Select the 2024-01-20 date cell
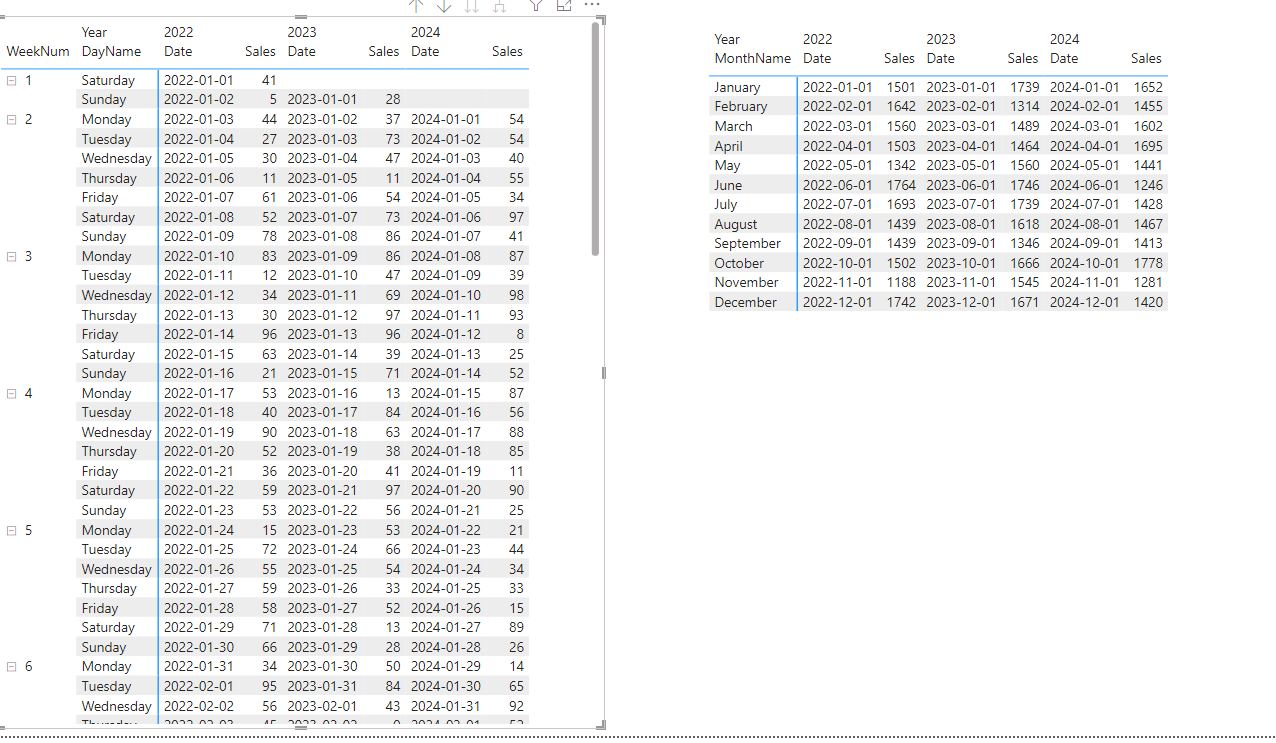Image resolution: width=1276 pixels, height=743 pixels. click(446, 490)
